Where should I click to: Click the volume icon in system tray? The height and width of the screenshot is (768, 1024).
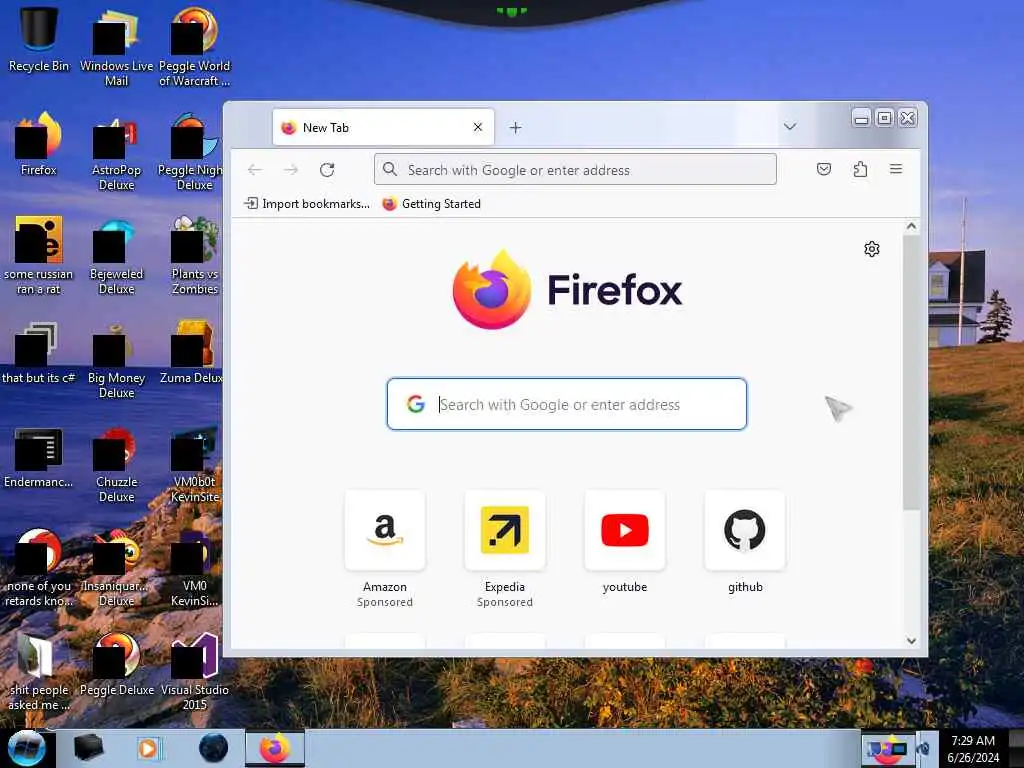(923, 748)
